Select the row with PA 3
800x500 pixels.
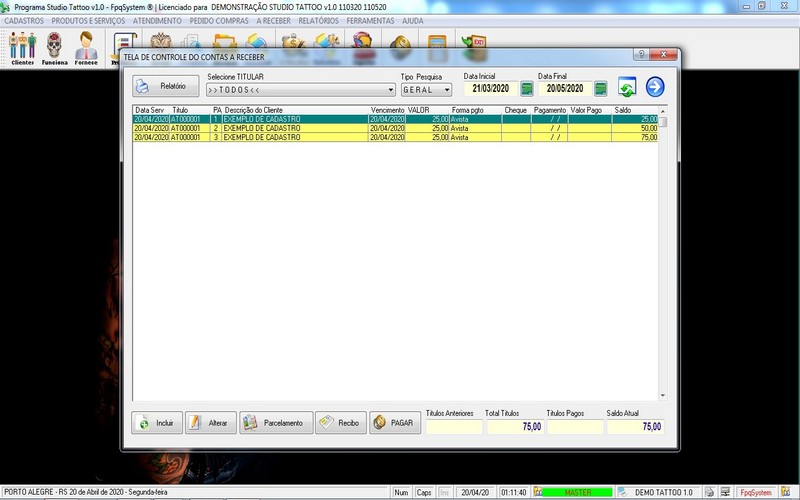pyautogui.click(x=395, y=137)
